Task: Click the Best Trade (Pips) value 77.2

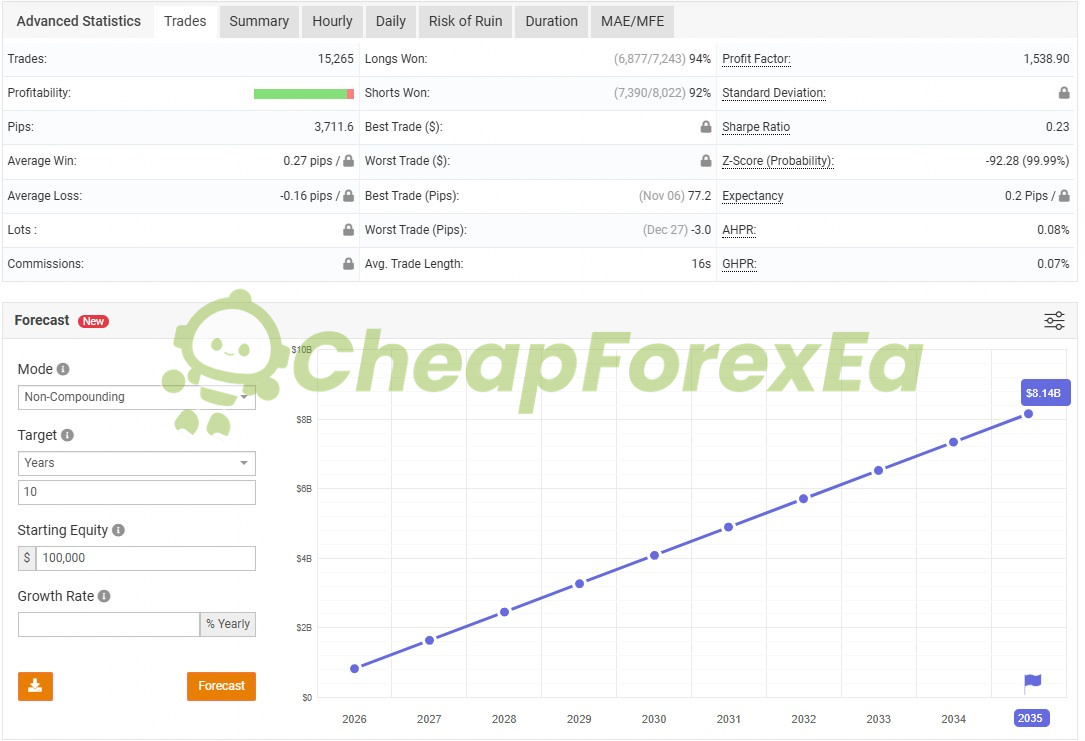Action: (x=699, y=196)
